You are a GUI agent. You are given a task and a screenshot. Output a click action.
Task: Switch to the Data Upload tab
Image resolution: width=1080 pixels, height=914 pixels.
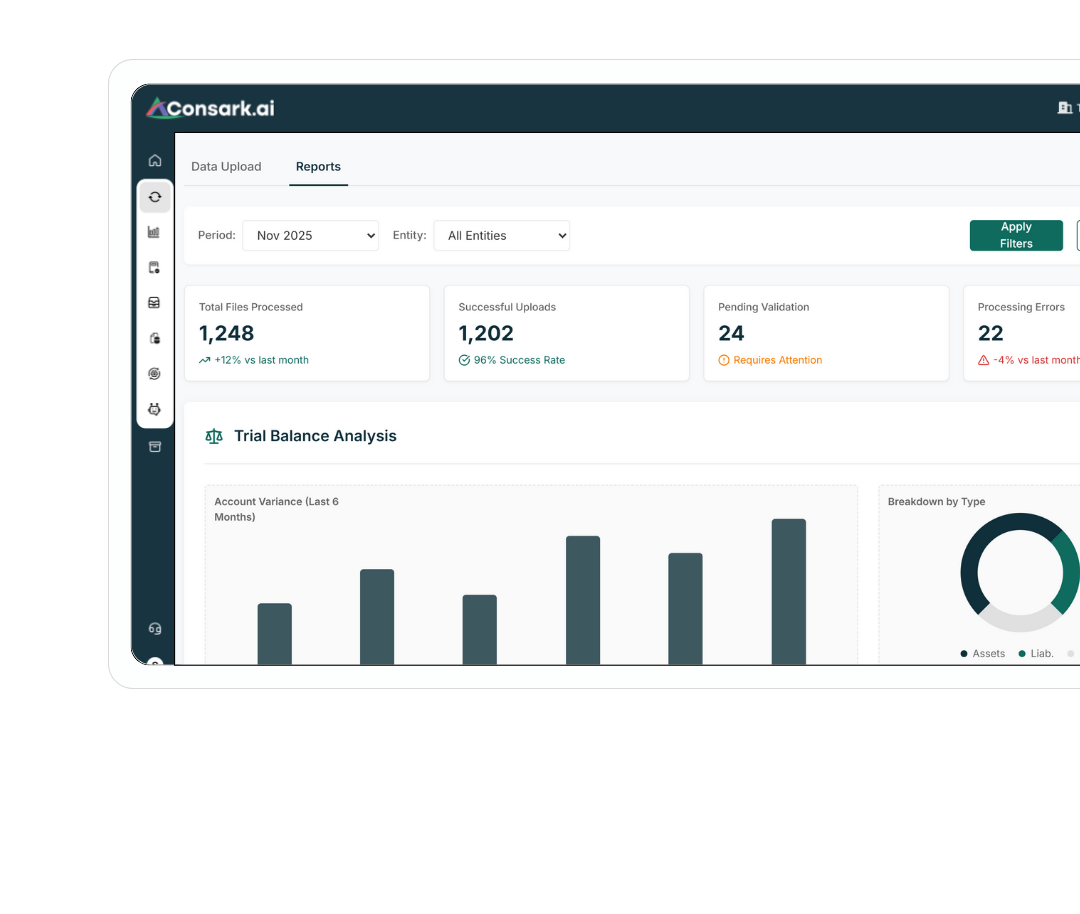(x=226, y=167)
